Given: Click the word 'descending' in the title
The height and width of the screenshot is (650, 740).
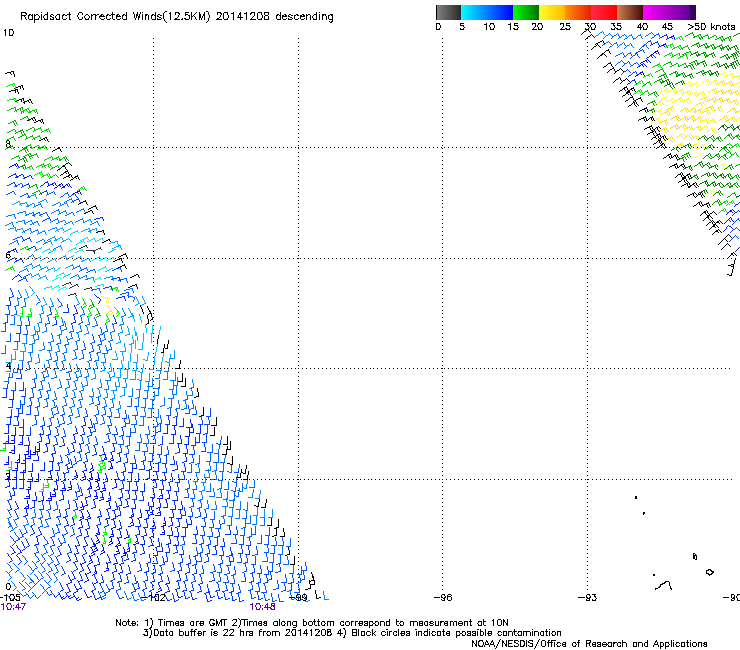Looking at the screenshot, I should [x=304, y=17].
